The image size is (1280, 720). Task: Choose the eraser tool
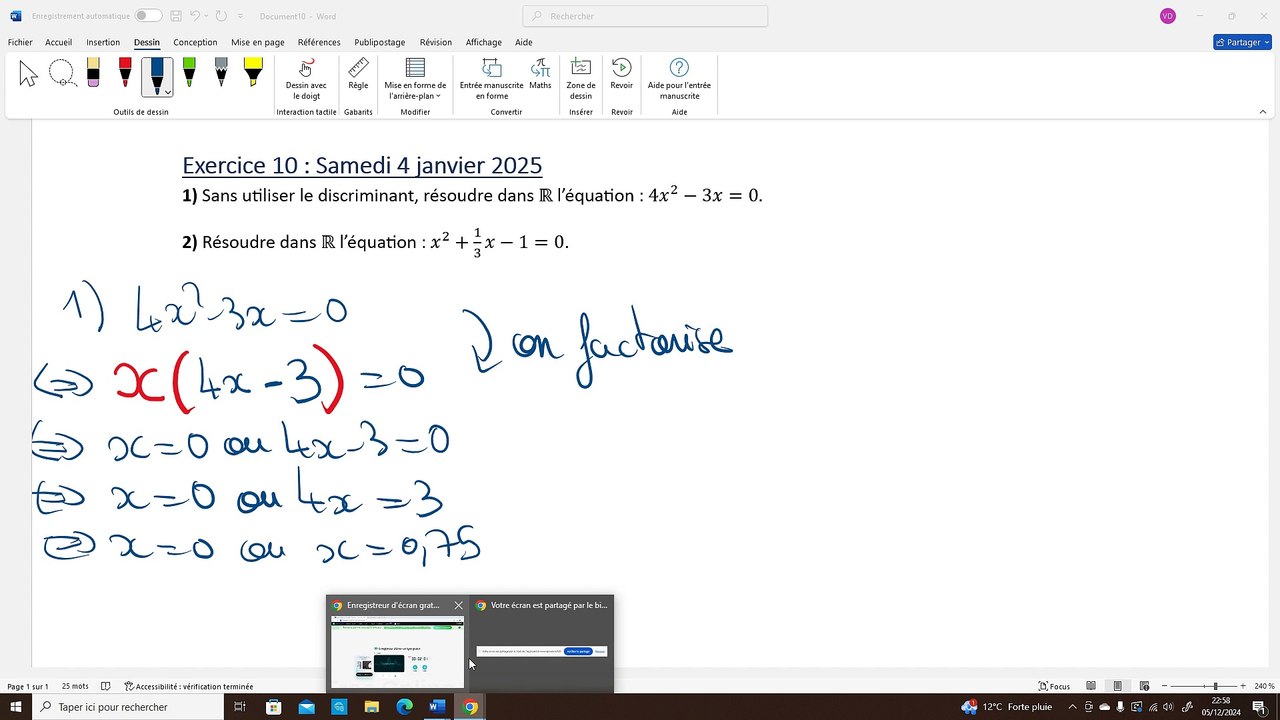(x=93, y=72)
